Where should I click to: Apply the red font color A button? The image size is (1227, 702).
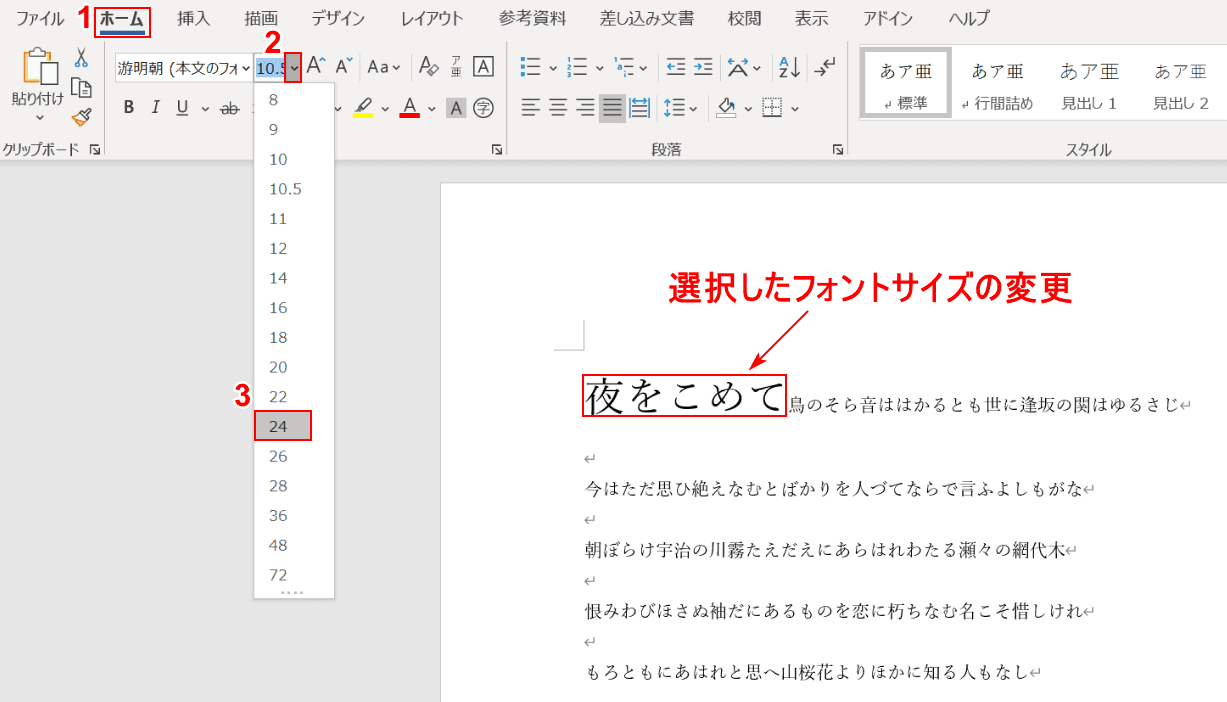(x=409, y=108)
